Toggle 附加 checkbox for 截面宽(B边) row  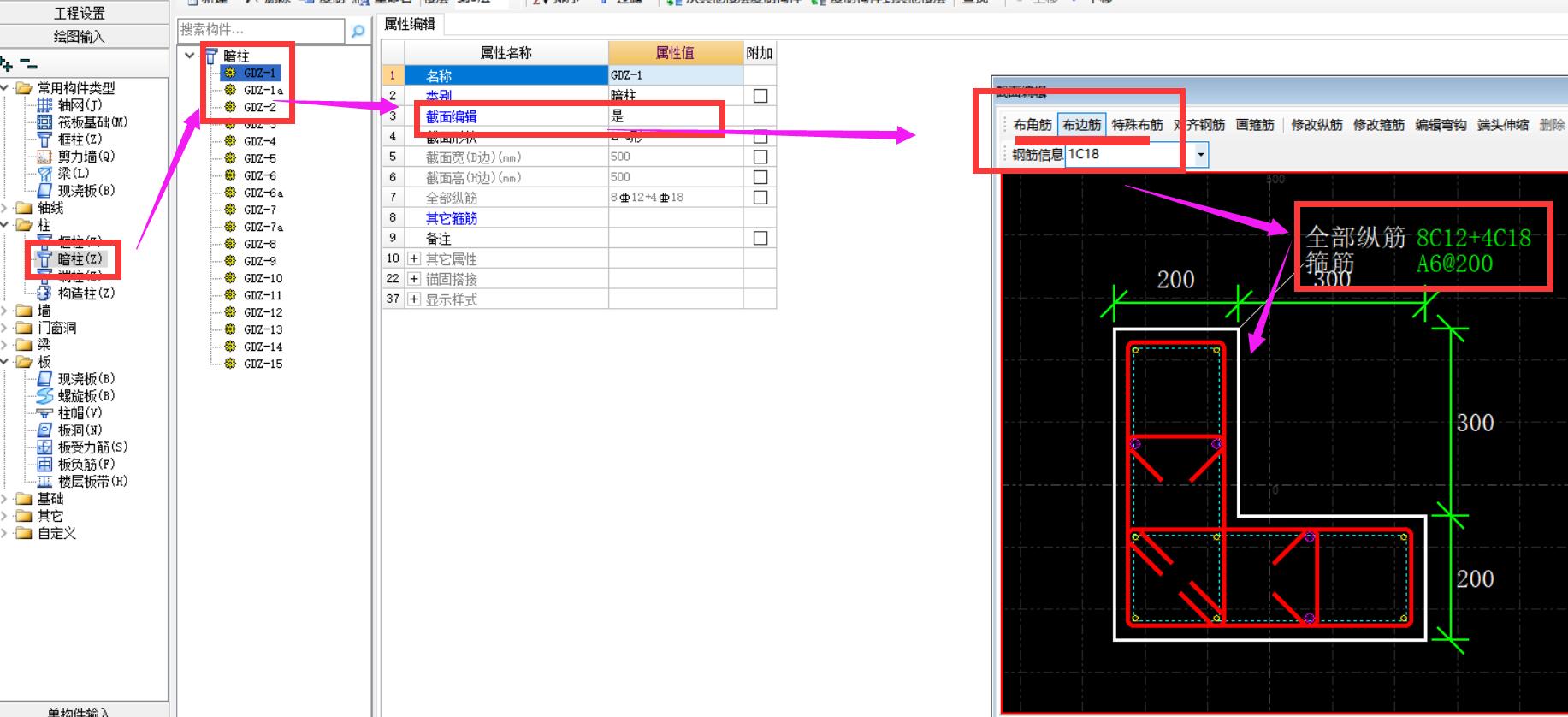point(760,157)
